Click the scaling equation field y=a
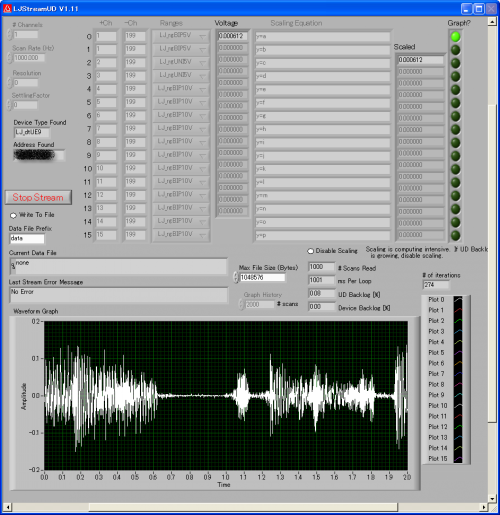The height and width of the screenshot is (515, 500). pos(322,36)
